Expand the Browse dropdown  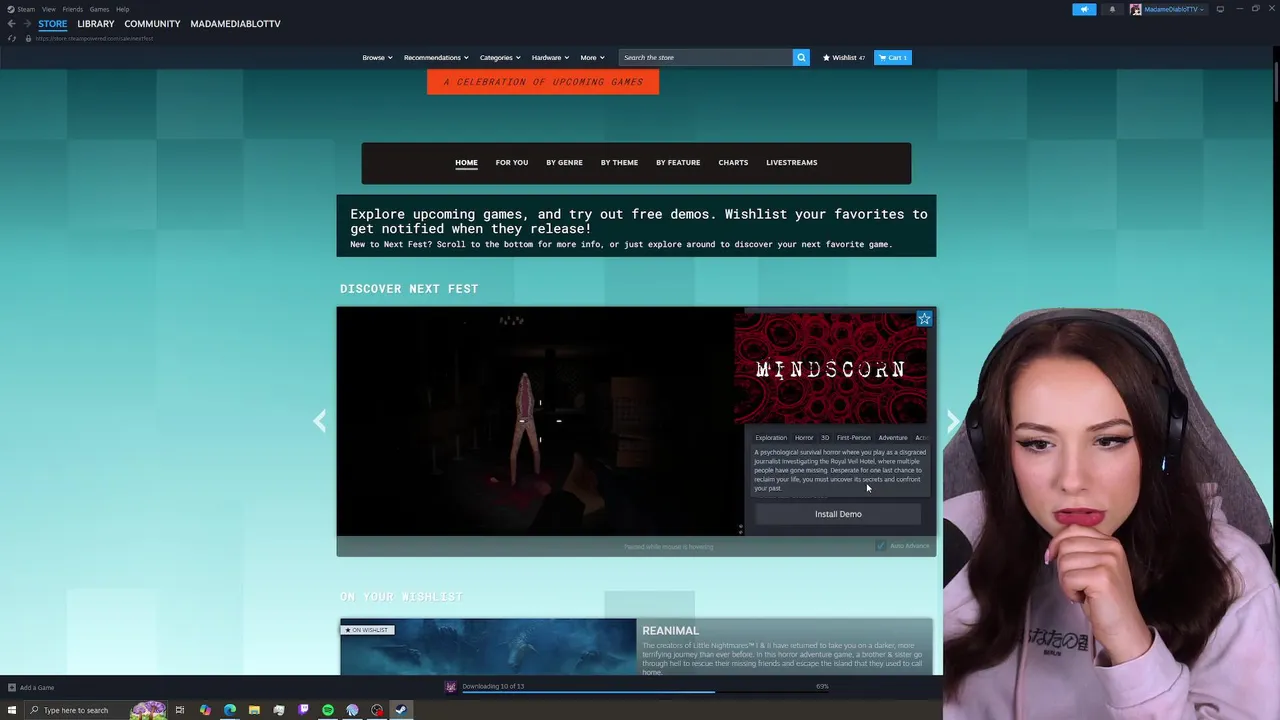377,57
